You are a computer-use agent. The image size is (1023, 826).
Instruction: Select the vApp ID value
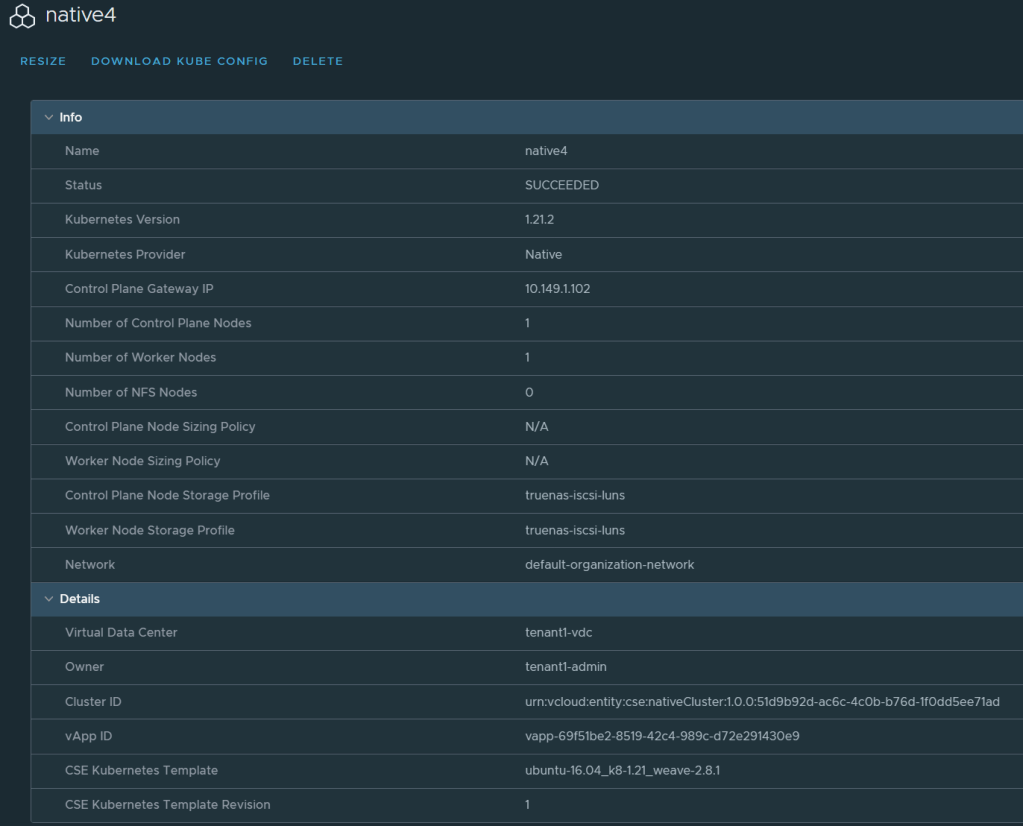pos(661,736)
